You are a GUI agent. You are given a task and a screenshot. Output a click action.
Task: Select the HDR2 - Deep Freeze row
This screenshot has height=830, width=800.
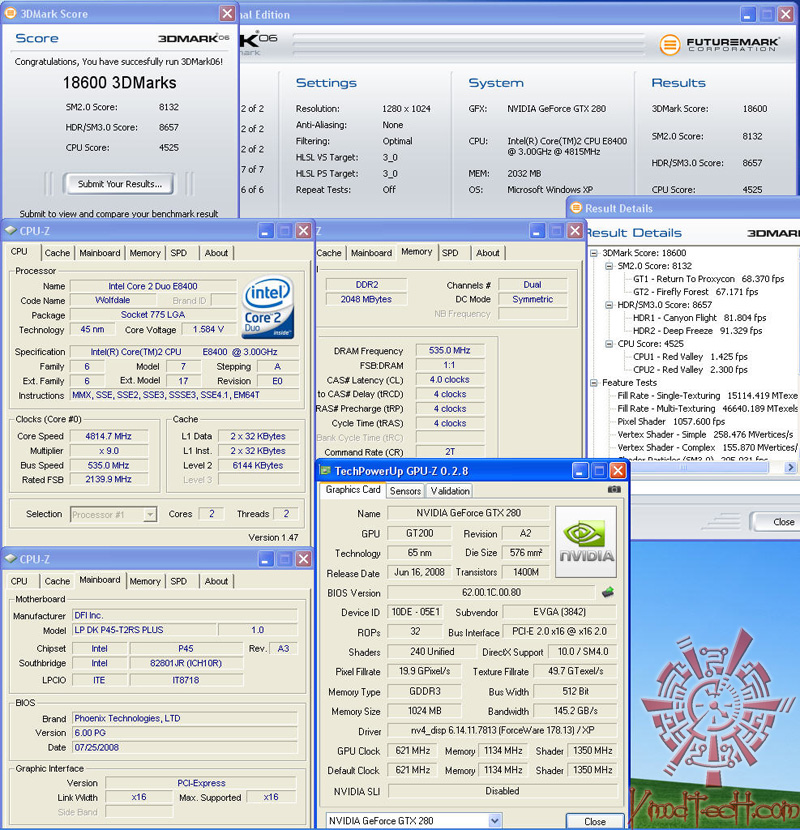tap(697, 331)
